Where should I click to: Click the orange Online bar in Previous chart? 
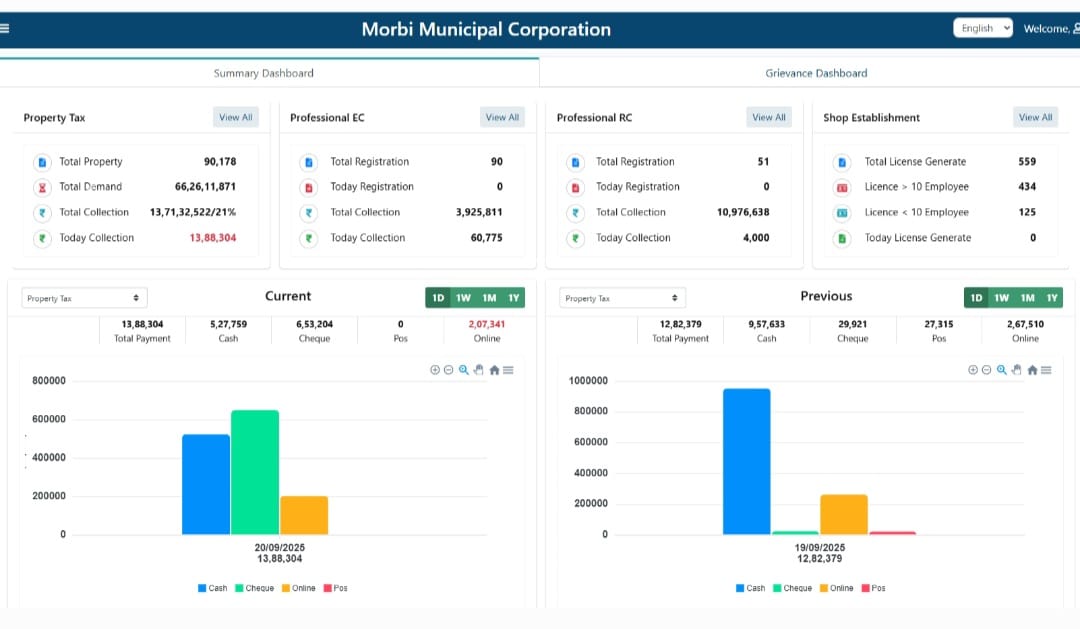tap(844, 515)
